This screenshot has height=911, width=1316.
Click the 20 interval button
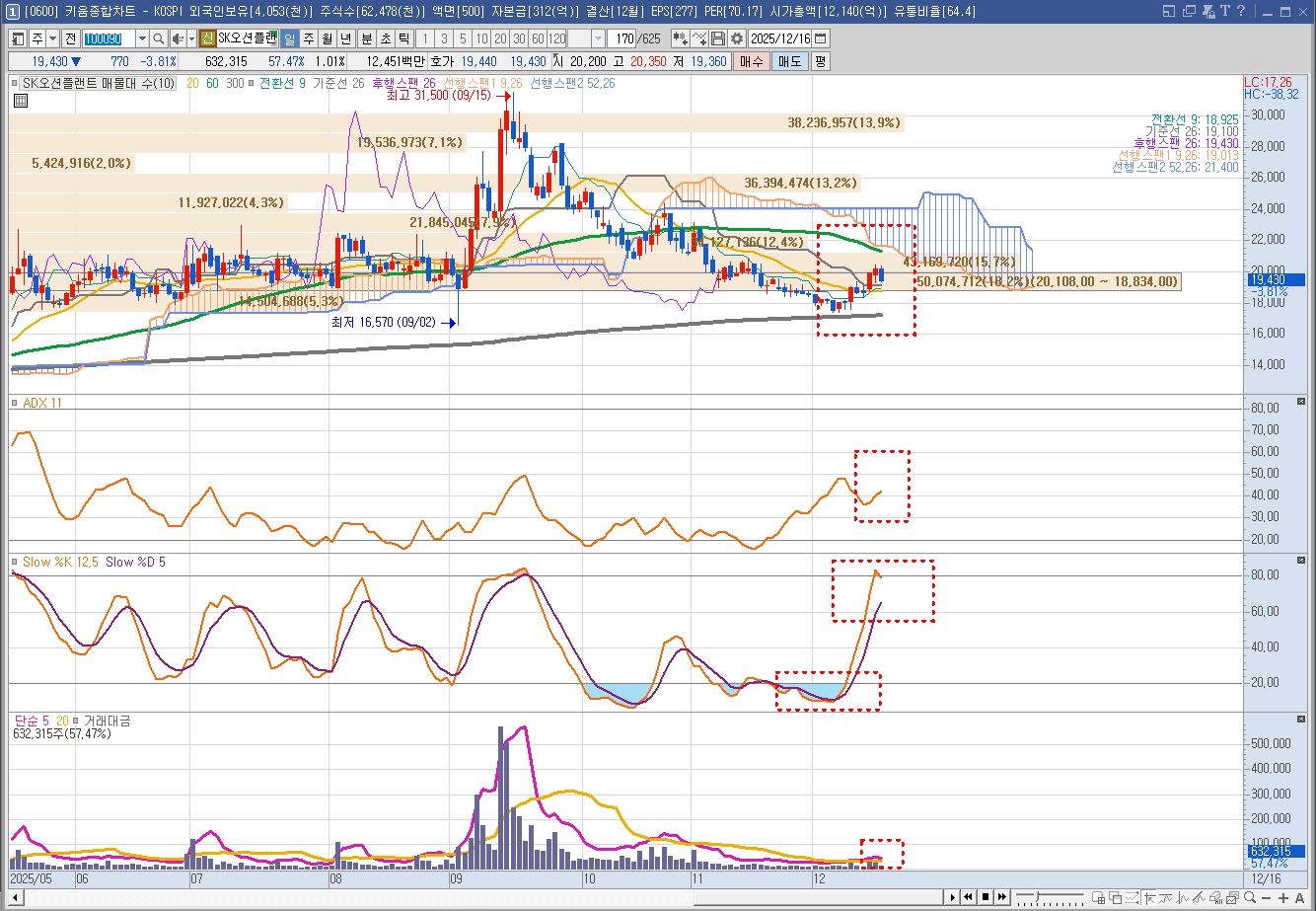[500, 38]
